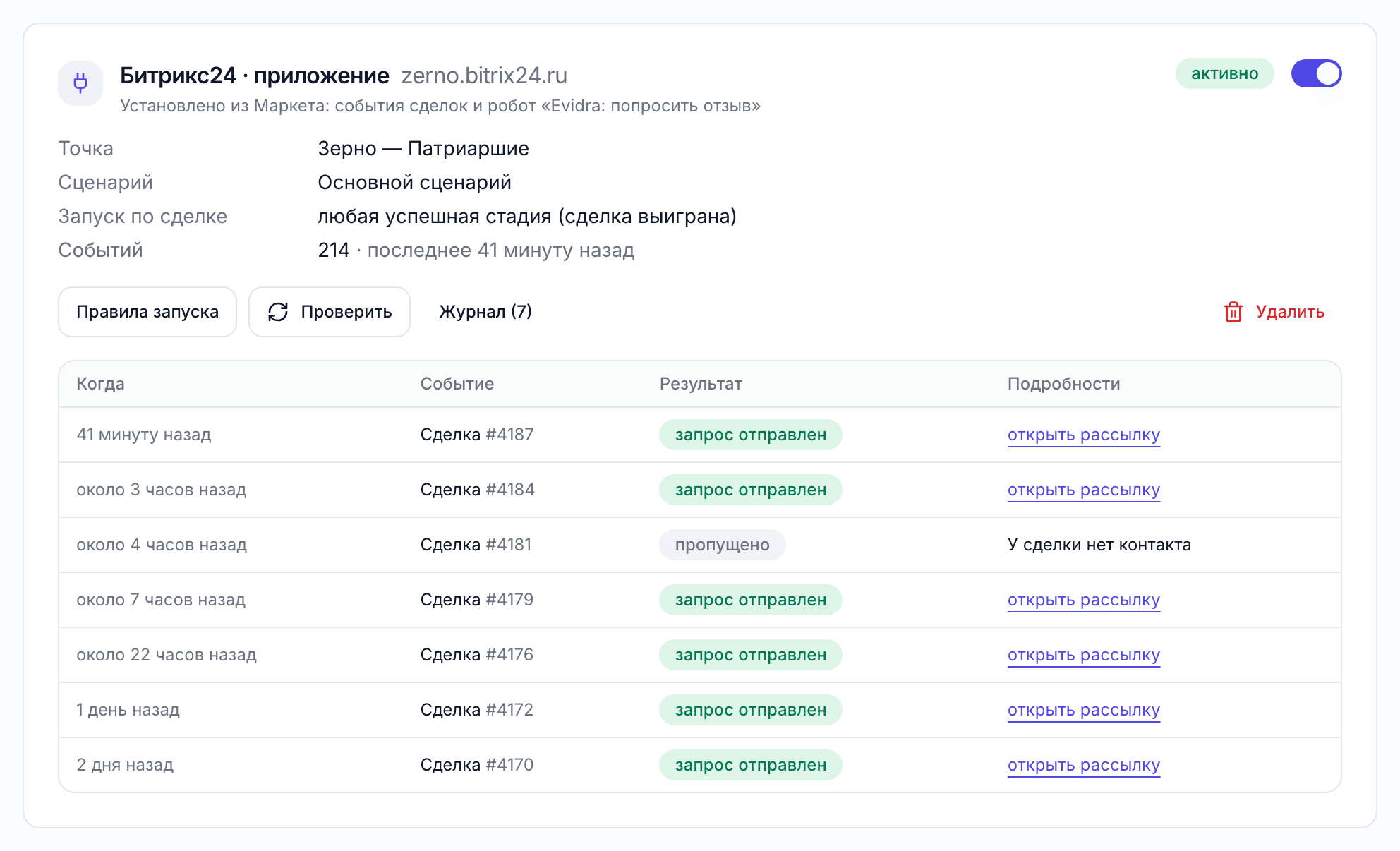This screenshot has width=1400, height=851.
Task: Click the 41 минуту назад time cell
Action: 143,435
